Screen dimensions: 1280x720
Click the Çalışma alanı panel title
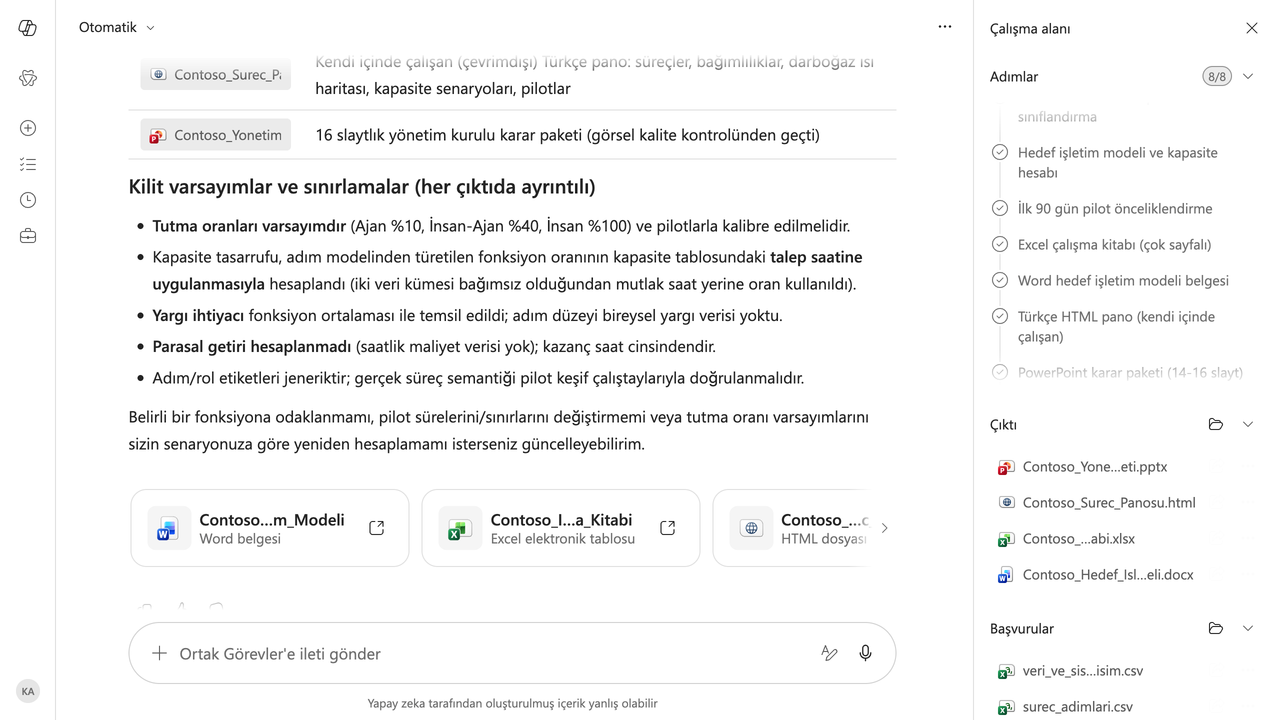(x=1030, y=29)
